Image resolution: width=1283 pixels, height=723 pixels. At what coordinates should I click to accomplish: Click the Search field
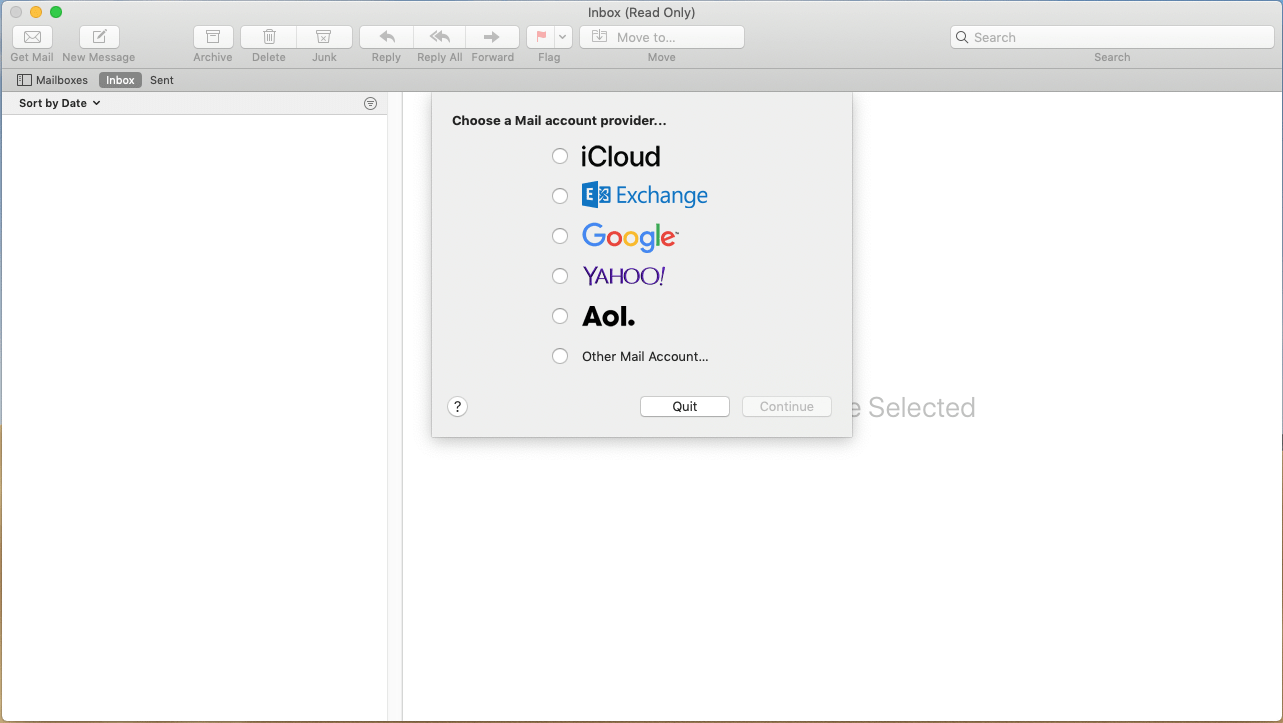[x=1111, y=37]
